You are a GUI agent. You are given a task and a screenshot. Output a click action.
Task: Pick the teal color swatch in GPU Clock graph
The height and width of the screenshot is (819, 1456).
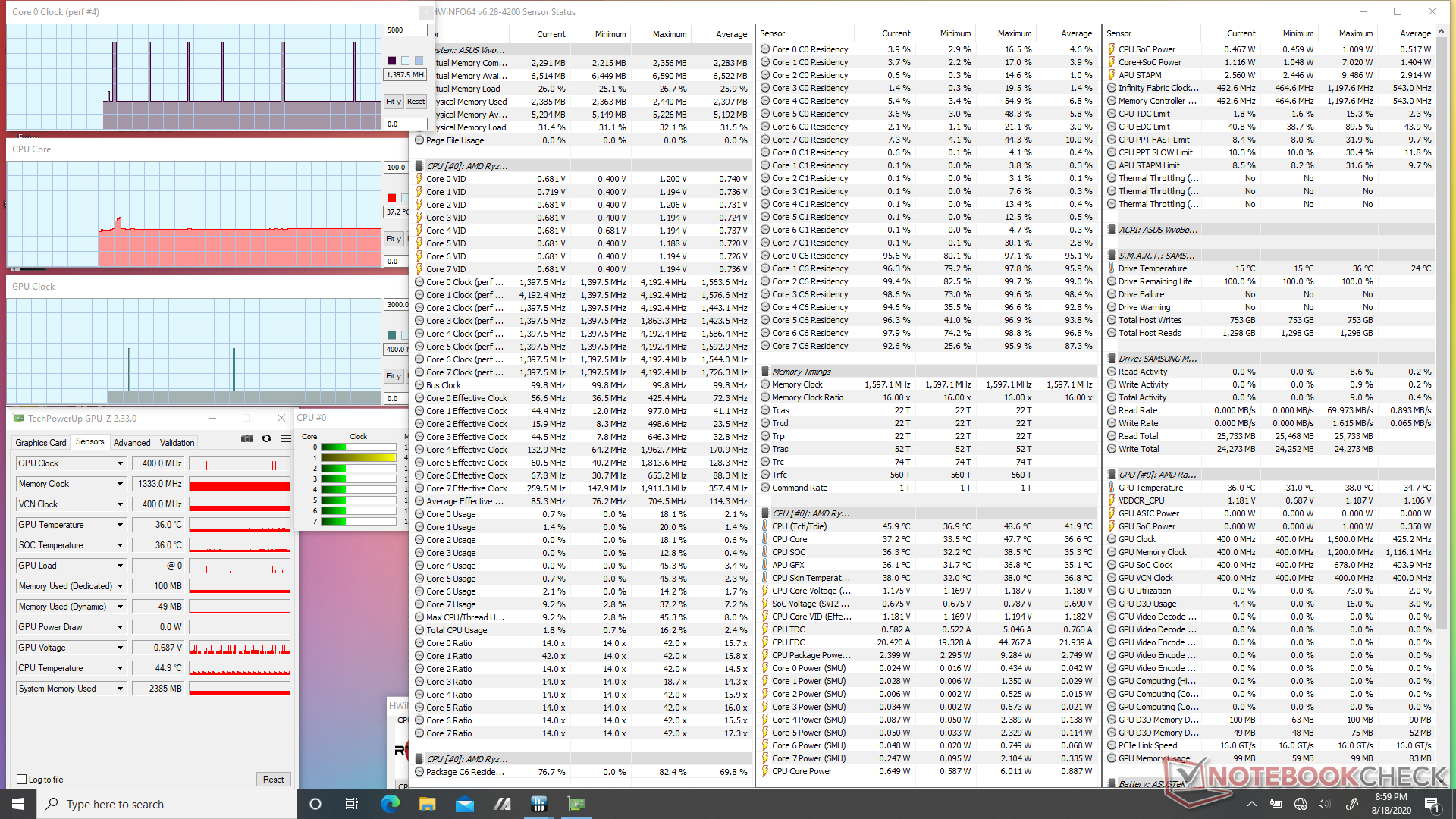point(392,335)
